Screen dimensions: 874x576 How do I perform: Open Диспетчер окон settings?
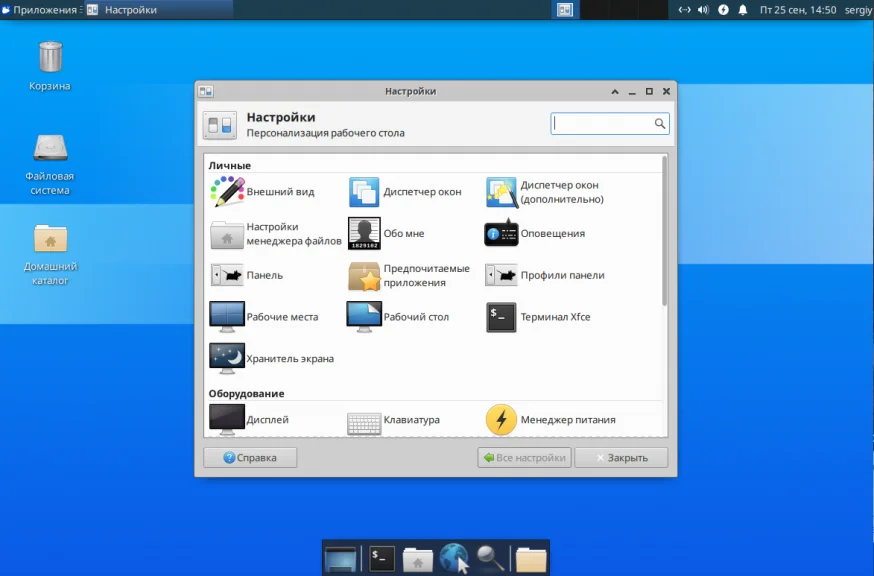404,192
